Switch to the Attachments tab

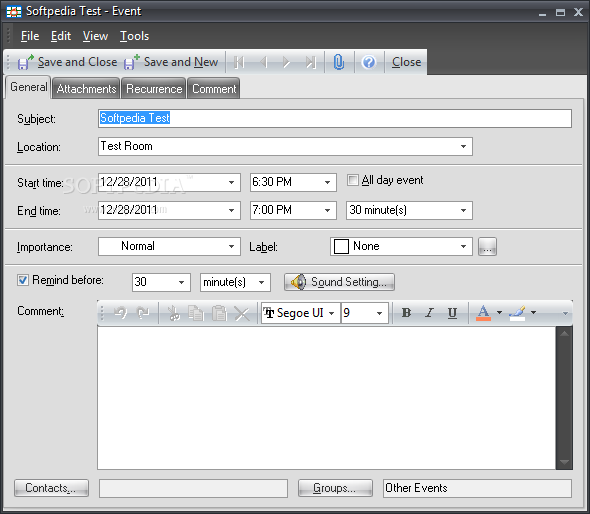(x=86, y=89)
